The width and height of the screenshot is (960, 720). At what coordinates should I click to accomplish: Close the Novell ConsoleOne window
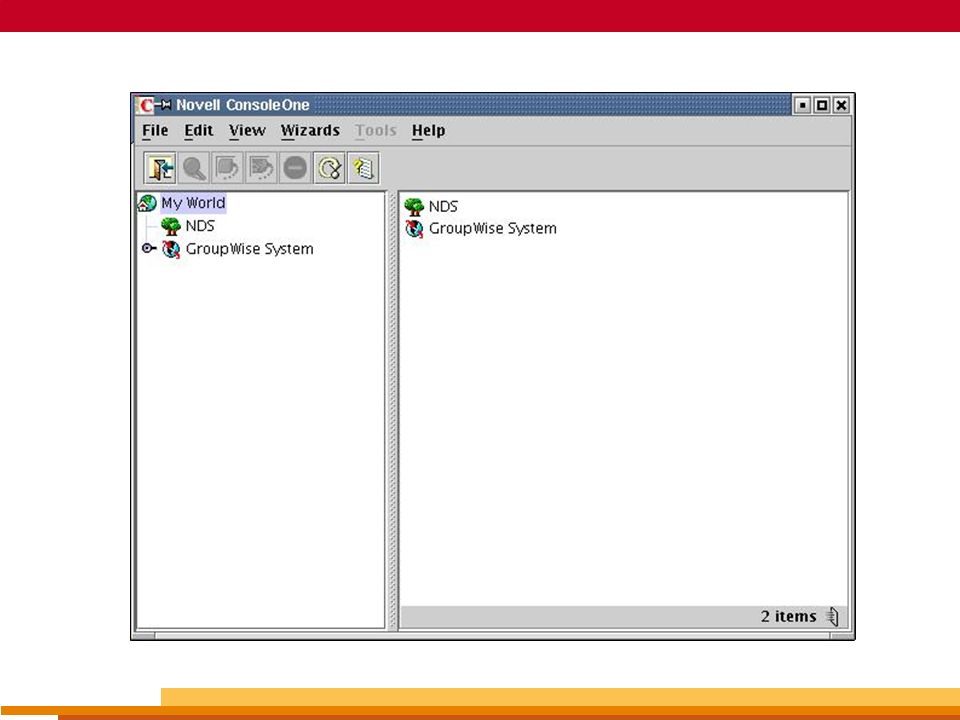(x=841, y=105)
